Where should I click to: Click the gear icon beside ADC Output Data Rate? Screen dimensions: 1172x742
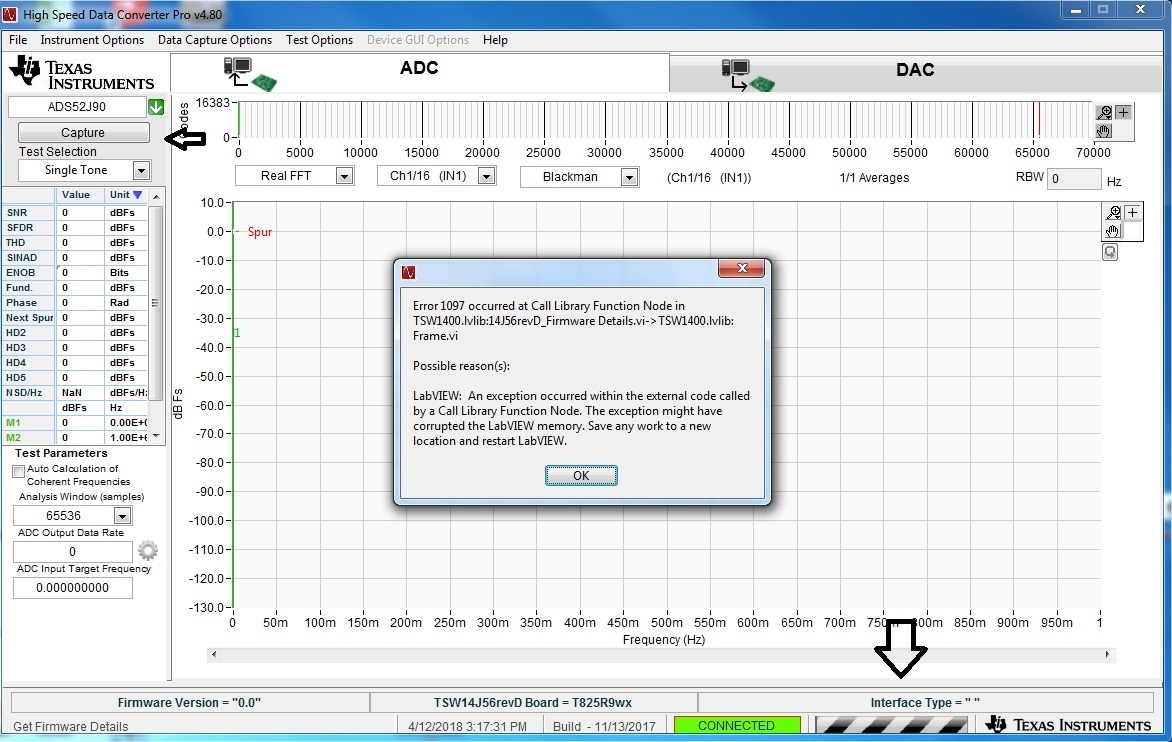click(x=148, y=551)
